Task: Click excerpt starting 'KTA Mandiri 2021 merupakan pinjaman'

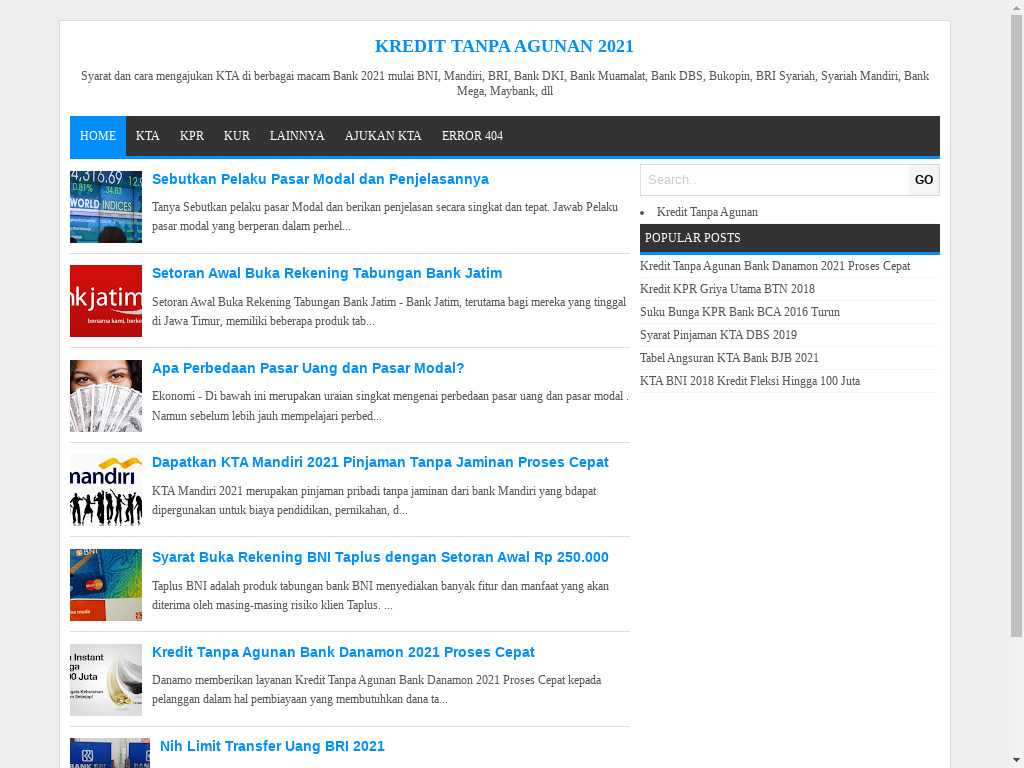Action: [374, 500]
